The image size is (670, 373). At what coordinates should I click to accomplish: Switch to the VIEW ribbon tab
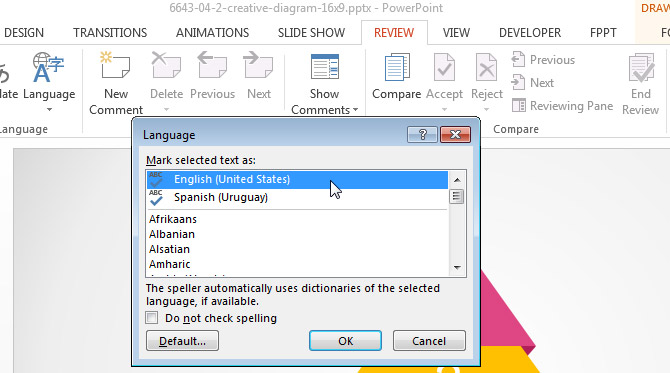456,33
